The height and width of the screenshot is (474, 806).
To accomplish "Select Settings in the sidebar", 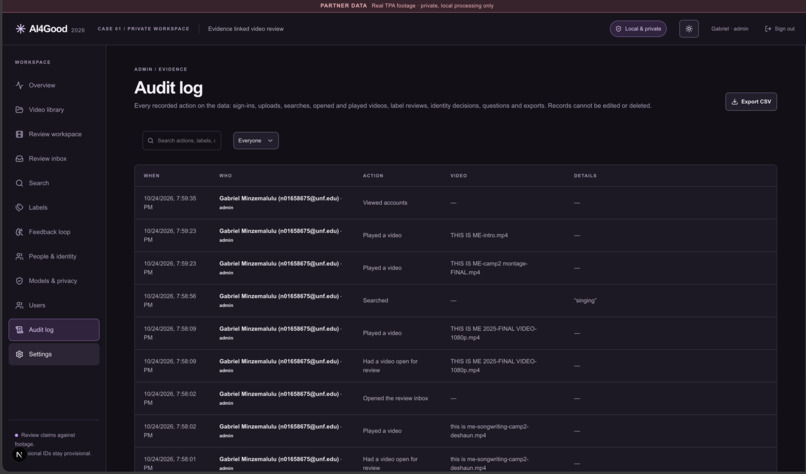I will pos(54,354).
